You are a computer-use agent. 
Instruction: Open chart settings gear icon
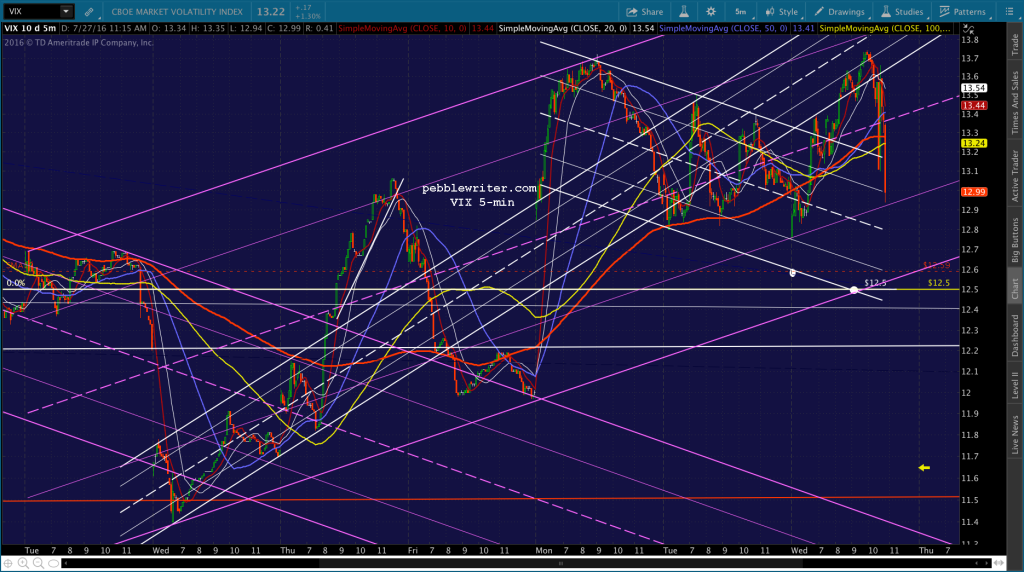click(711, 12)
